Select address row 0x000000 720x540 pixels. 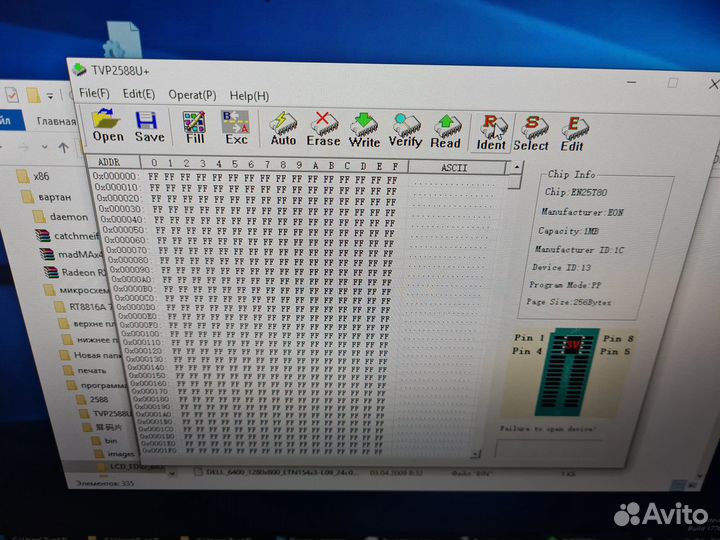[x=244, y=178]
